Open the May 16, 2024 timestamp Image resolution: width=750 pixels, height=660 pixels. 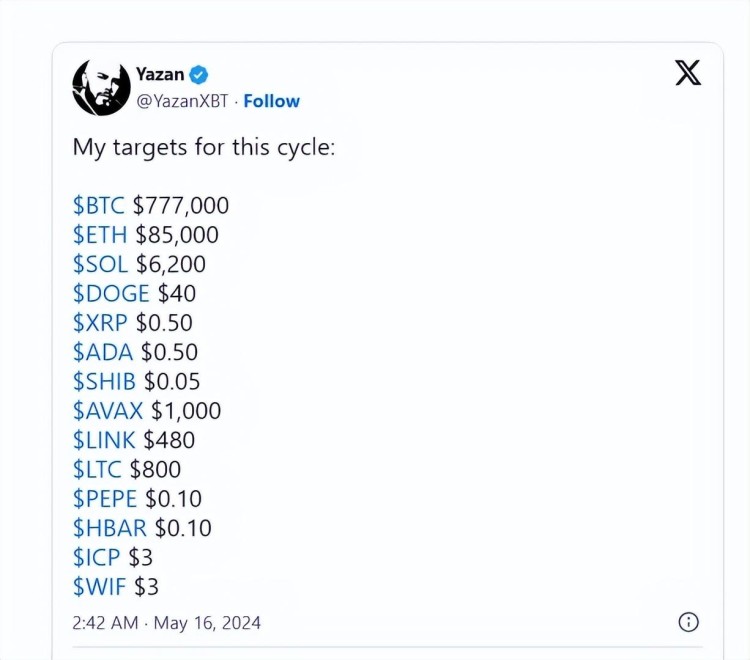click(x=207, y=623)
